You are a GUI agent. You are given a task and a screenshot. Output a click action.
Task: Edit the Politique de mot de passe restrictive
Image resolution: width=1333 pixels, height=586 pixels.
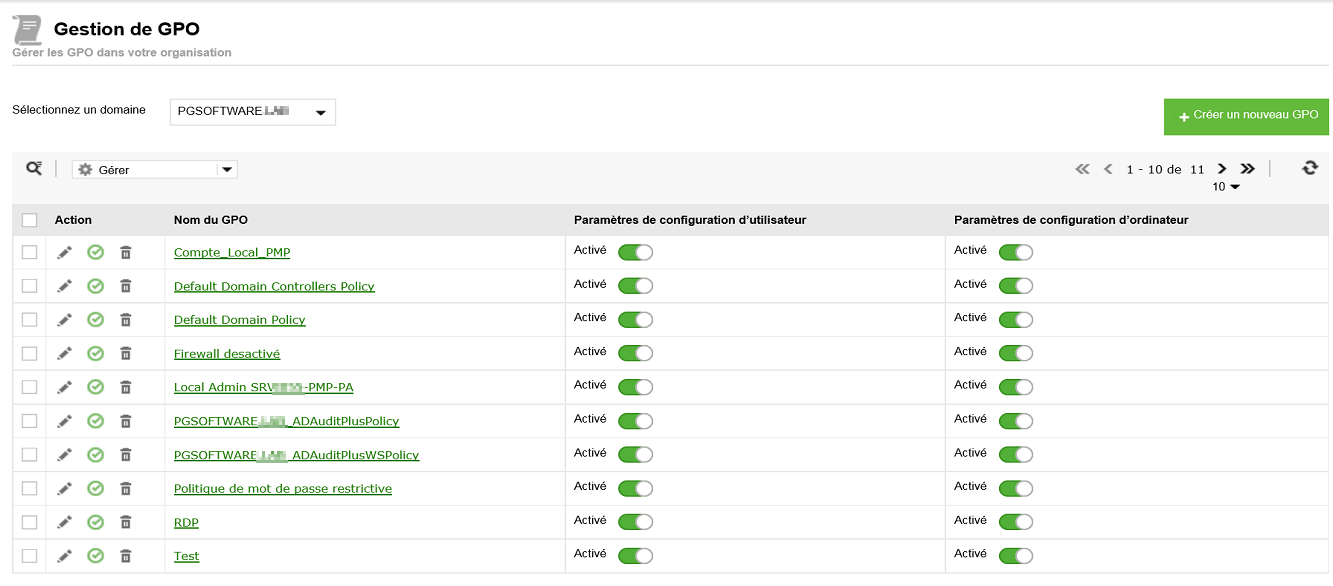[65, 488]
